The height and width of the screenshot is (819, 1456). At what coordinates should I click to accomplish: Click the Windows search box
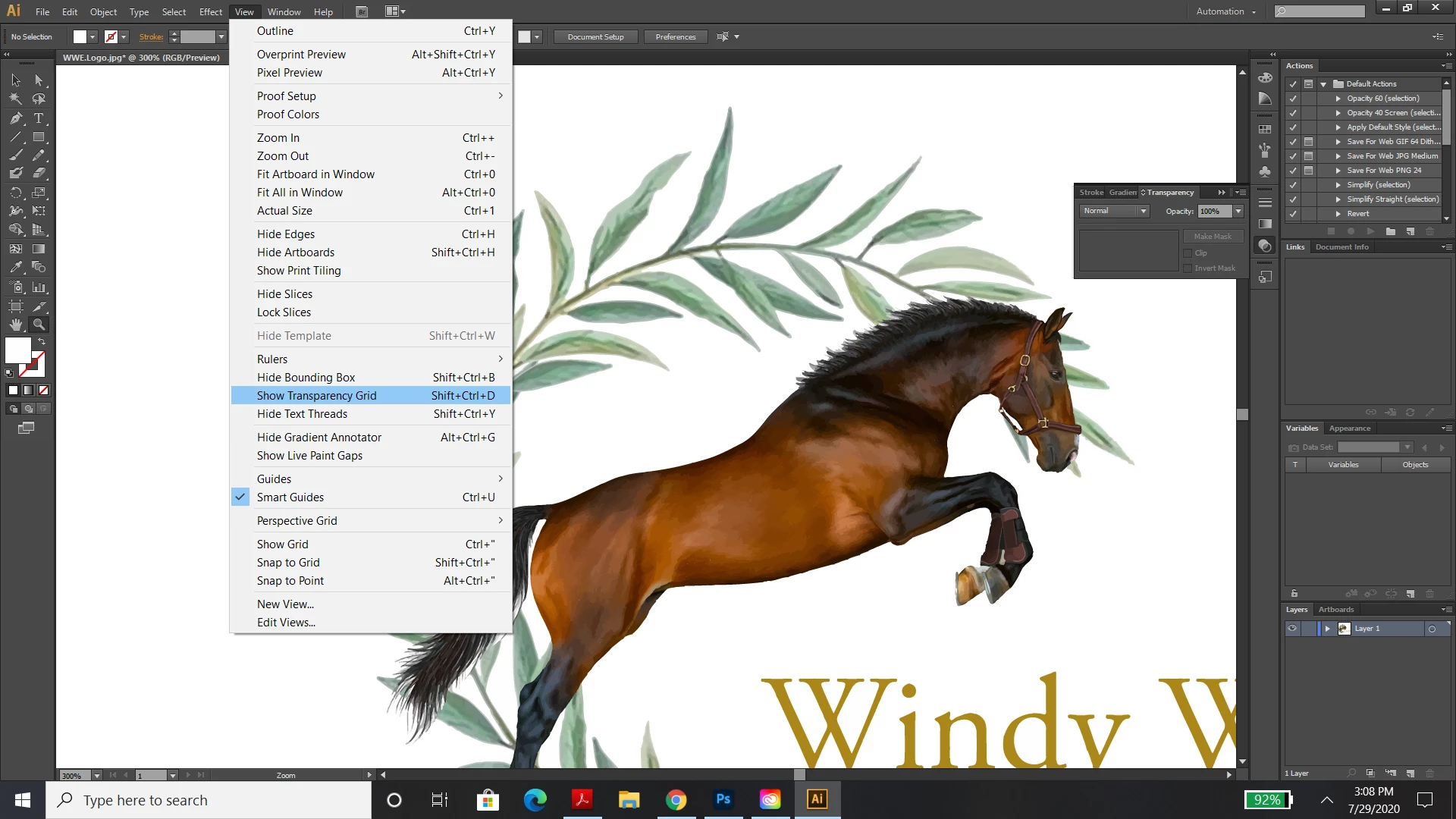tap(209, 800)
